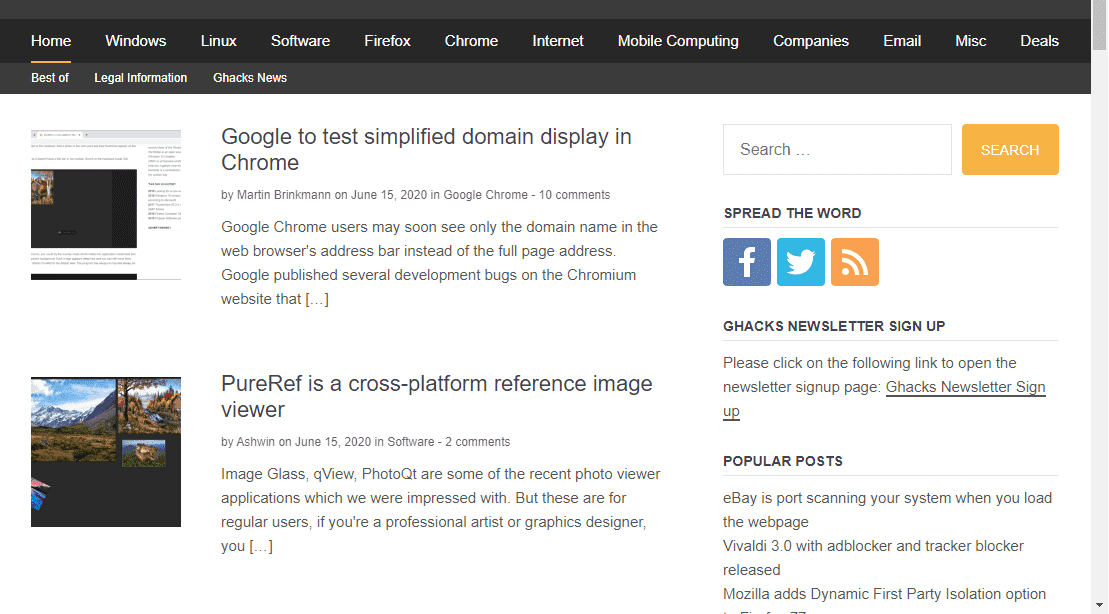The width and height of the screenshot is (1109, 614).
Task: Open eBay port scanning popular post
Action: [887, 509]
